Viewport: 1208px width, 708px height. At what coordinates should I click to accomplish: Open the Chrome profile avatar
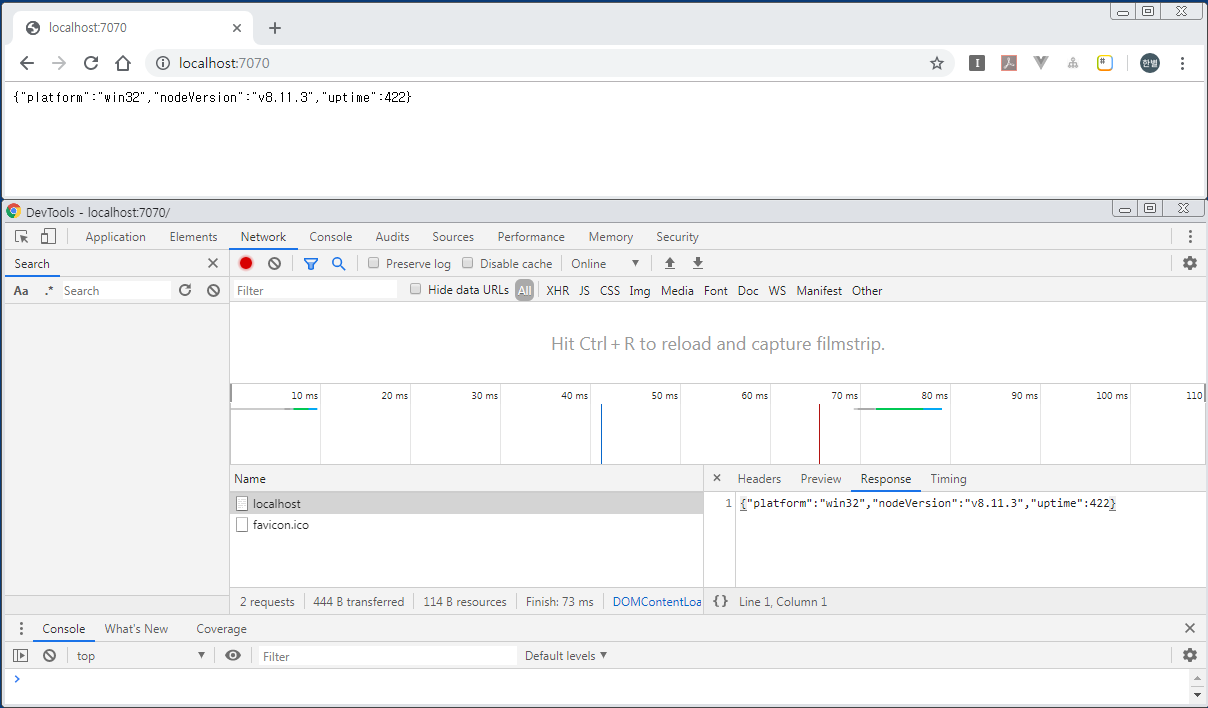1150,63
